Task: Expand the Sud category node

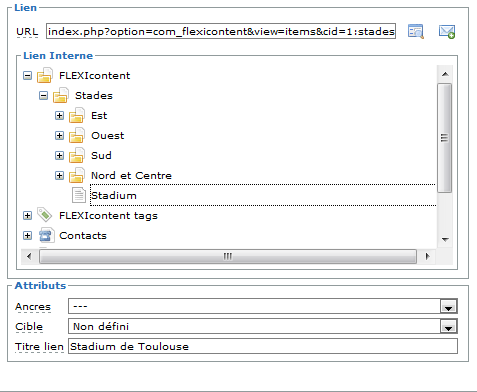Action: click(60, 156)
